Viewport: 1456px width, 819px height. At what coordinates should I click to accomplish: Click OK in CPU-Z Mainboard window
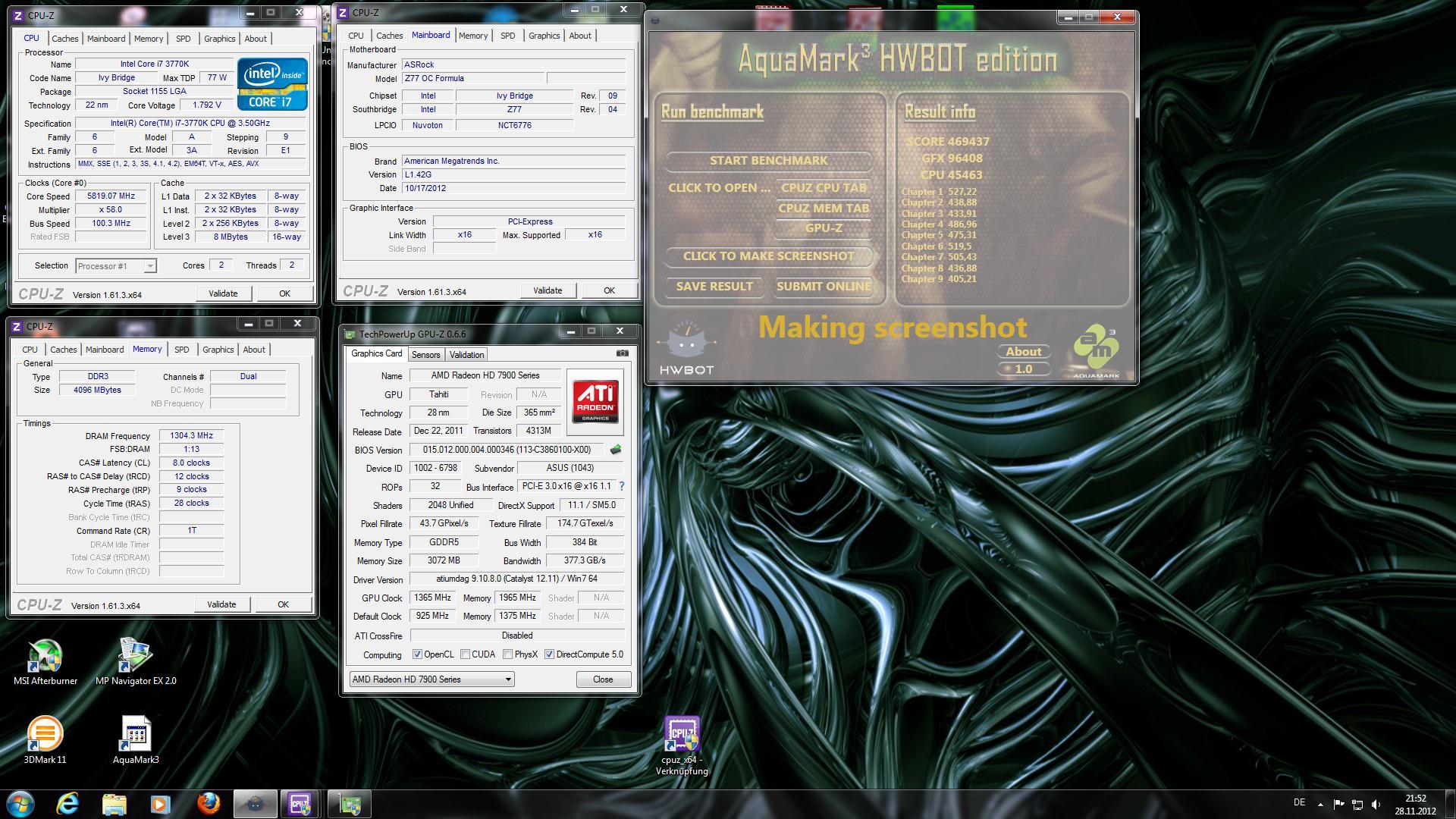tap(609, 290)
